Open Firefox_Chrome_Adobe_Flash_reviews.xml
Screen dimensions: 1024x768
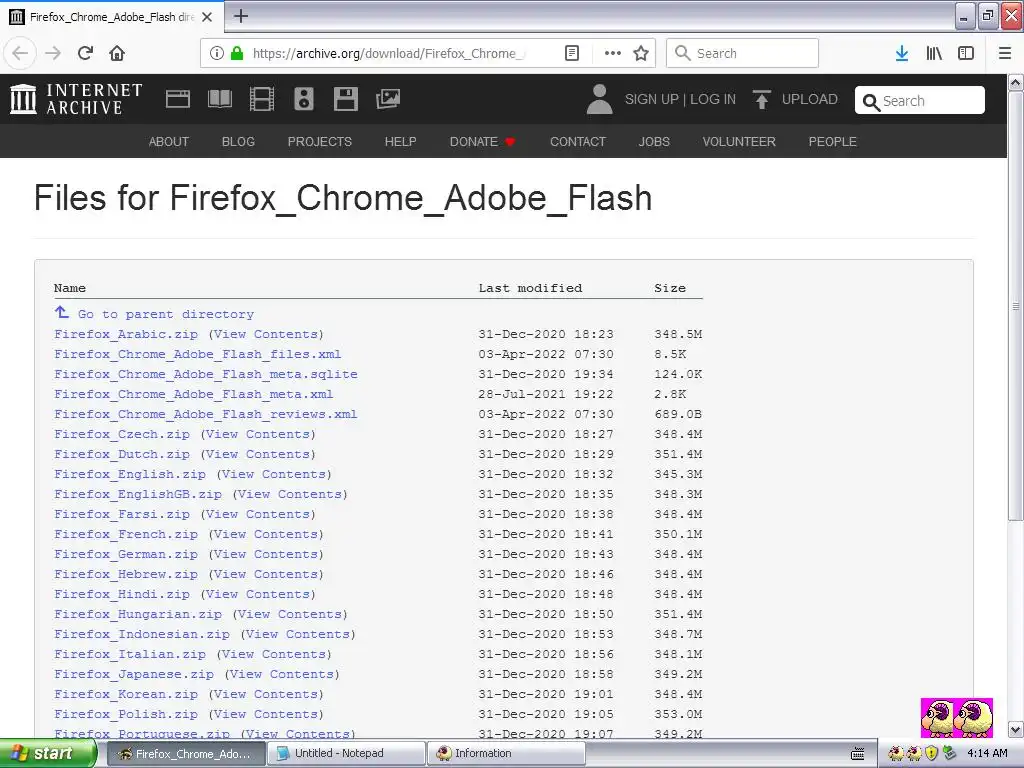pos(206,414)
